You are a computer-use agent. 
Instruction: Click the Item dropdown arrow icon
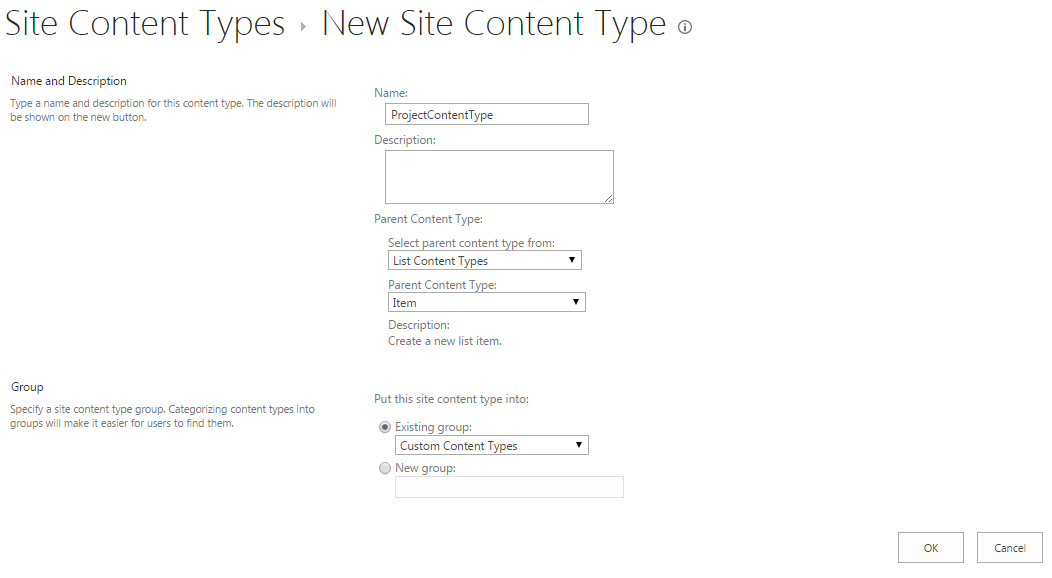pyautogui.click(x=576, y=302)
